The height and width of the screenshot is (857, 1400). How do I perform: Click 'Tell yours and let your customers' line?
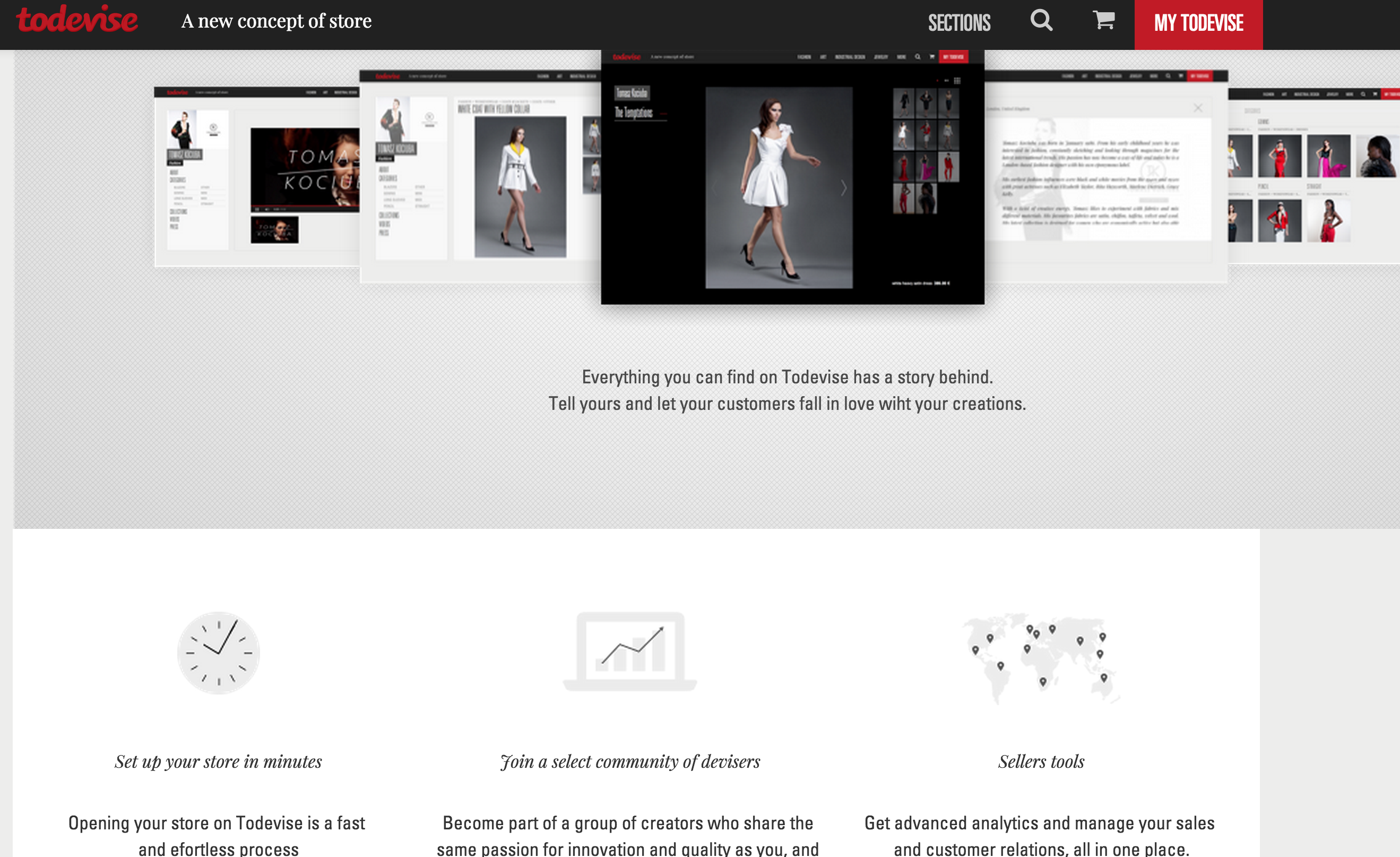pyautogui.click(x=788, y=404)
